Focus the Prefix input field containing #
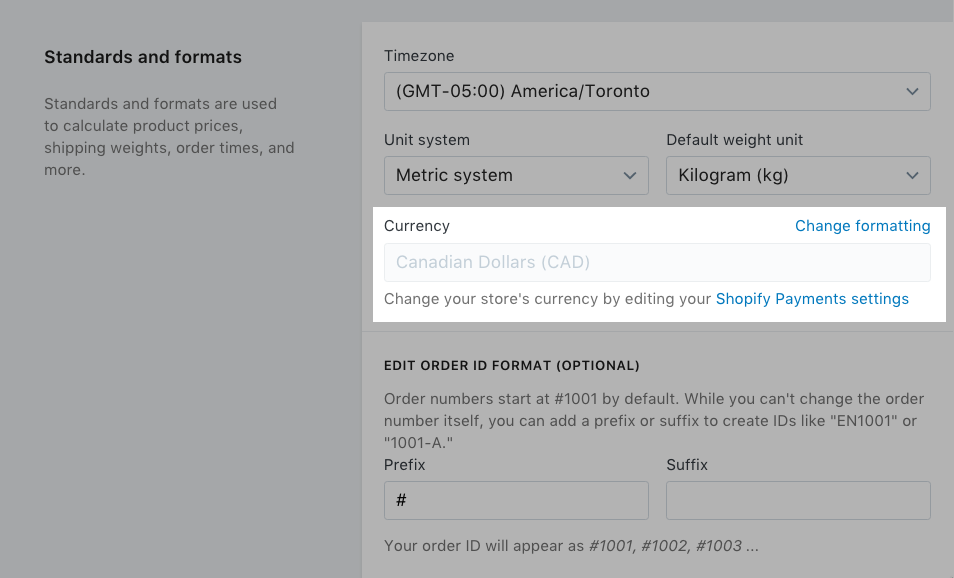Viewport: 954px width, 578px height. point(516,500)
